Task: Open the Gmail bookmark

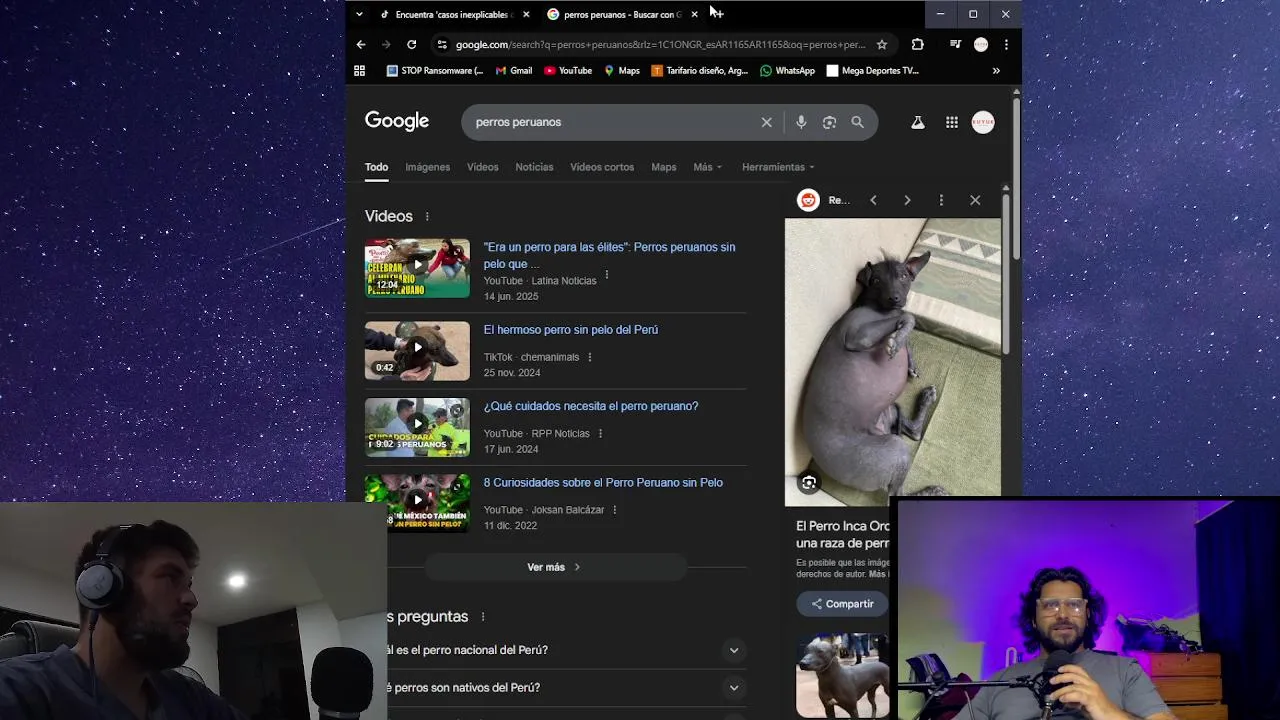Action: (514, 71)
